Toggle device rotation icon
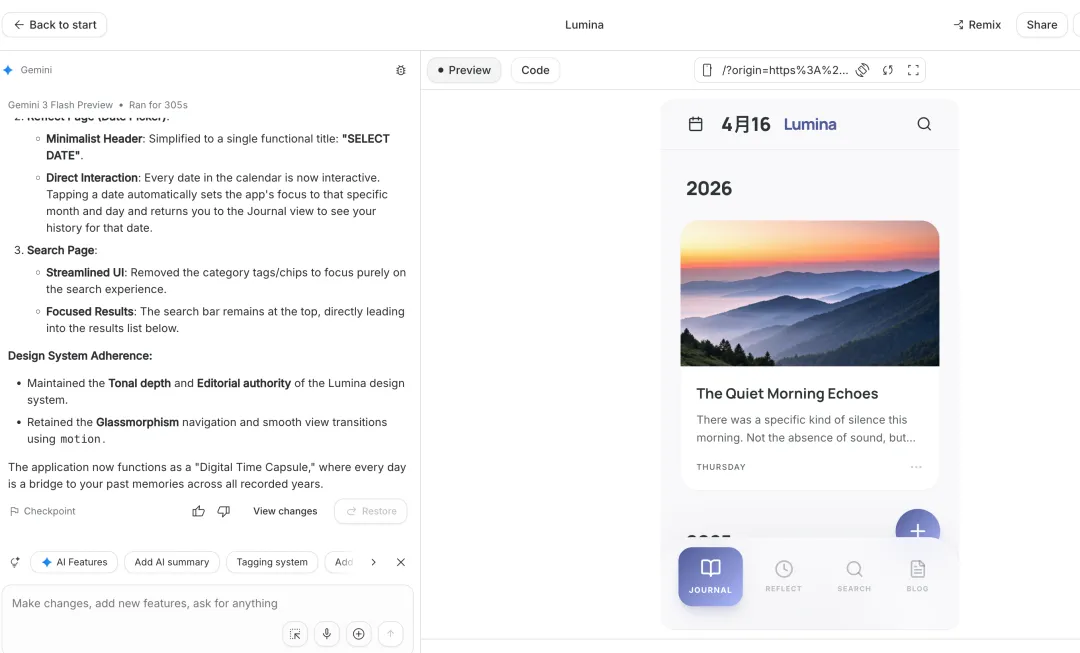Image resolution: width=1080 pixels, height=653 pixels. pyautogui.click(x=862, y=70)
